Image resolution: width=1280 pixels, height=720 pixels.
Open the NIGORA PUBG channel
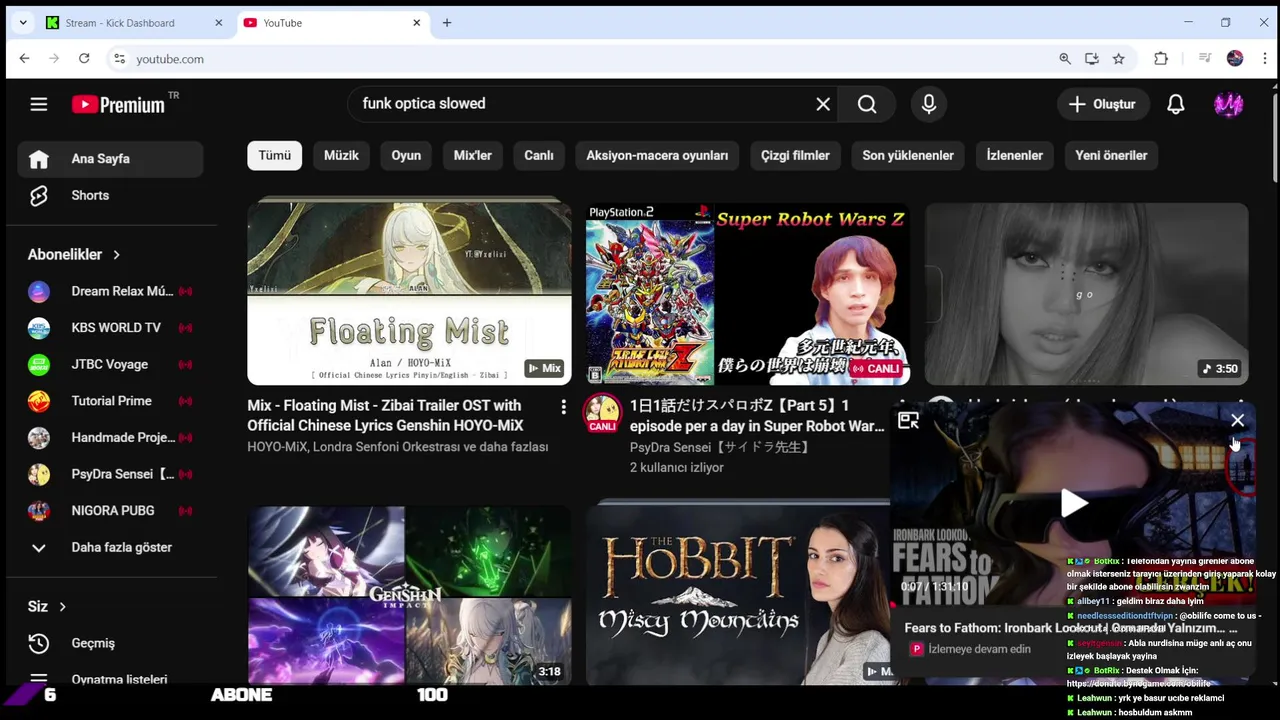pyautogui.click(x=110, y=511)
